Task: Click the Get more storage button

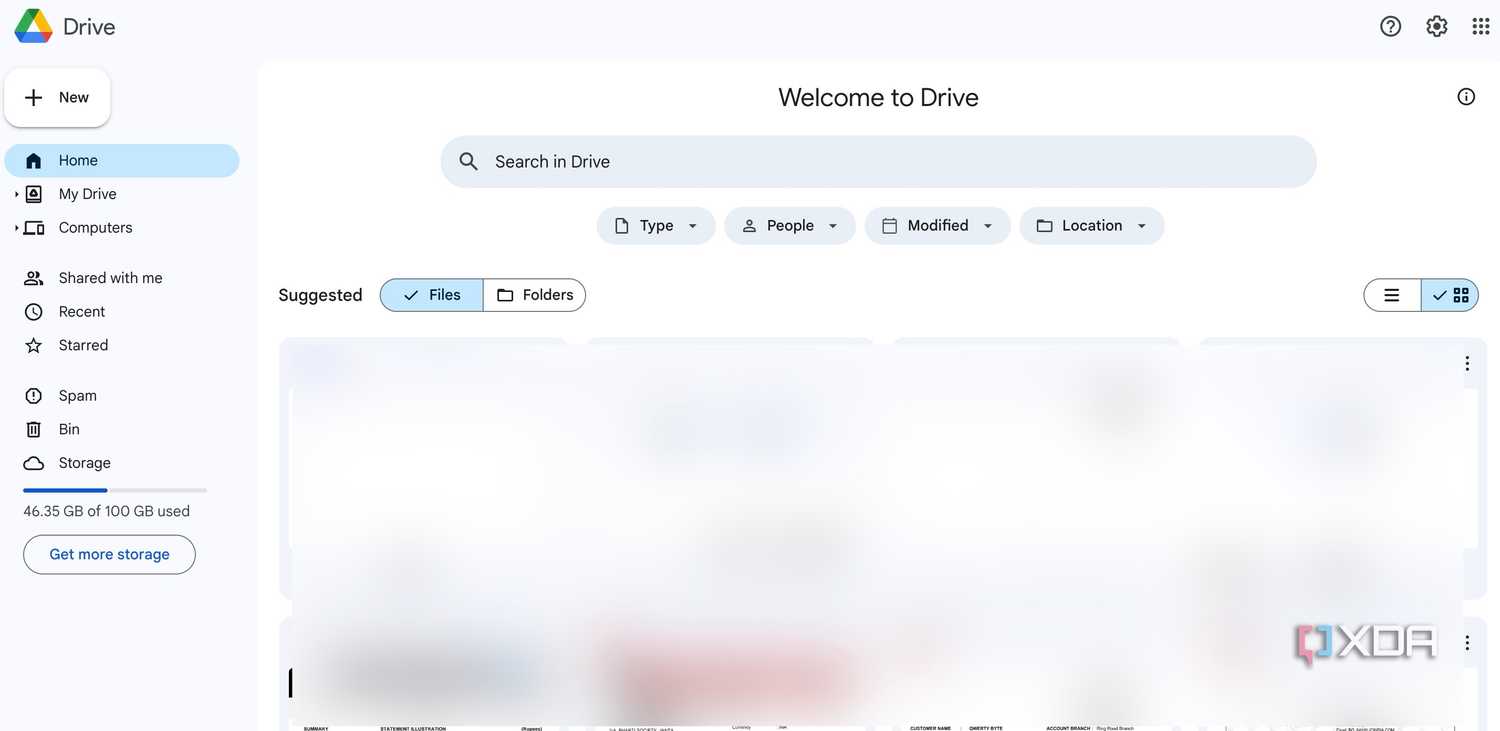Action: coord(109,554)
